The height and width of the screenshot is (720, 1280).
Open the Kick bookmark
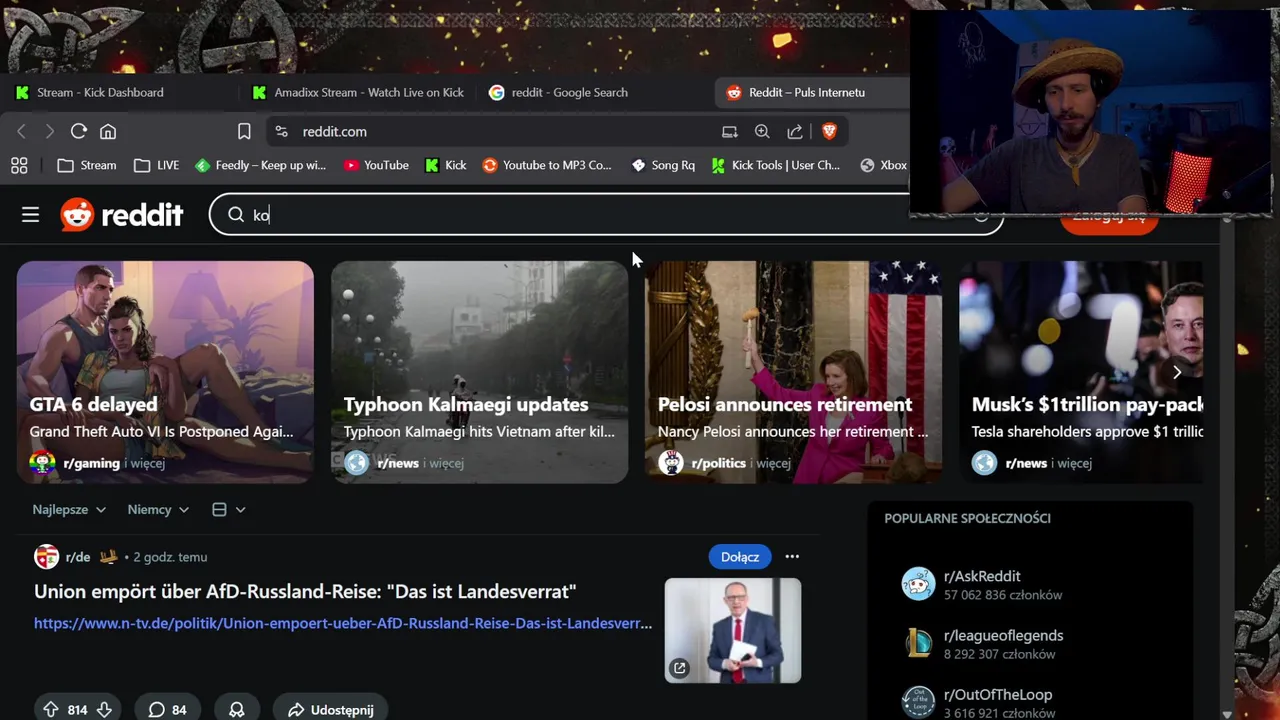445,165
